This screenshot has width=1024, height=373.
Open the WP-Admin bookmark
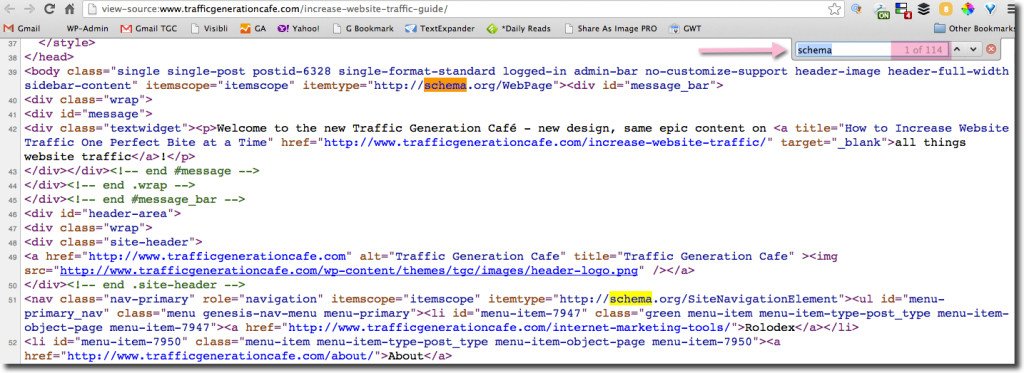coord(87,29)
